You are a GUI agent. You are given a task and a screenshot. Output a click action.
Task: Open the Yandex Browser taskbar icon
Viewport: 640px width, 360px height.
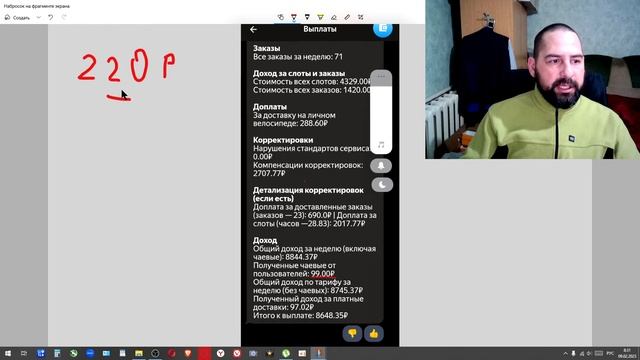coord(220,353)
